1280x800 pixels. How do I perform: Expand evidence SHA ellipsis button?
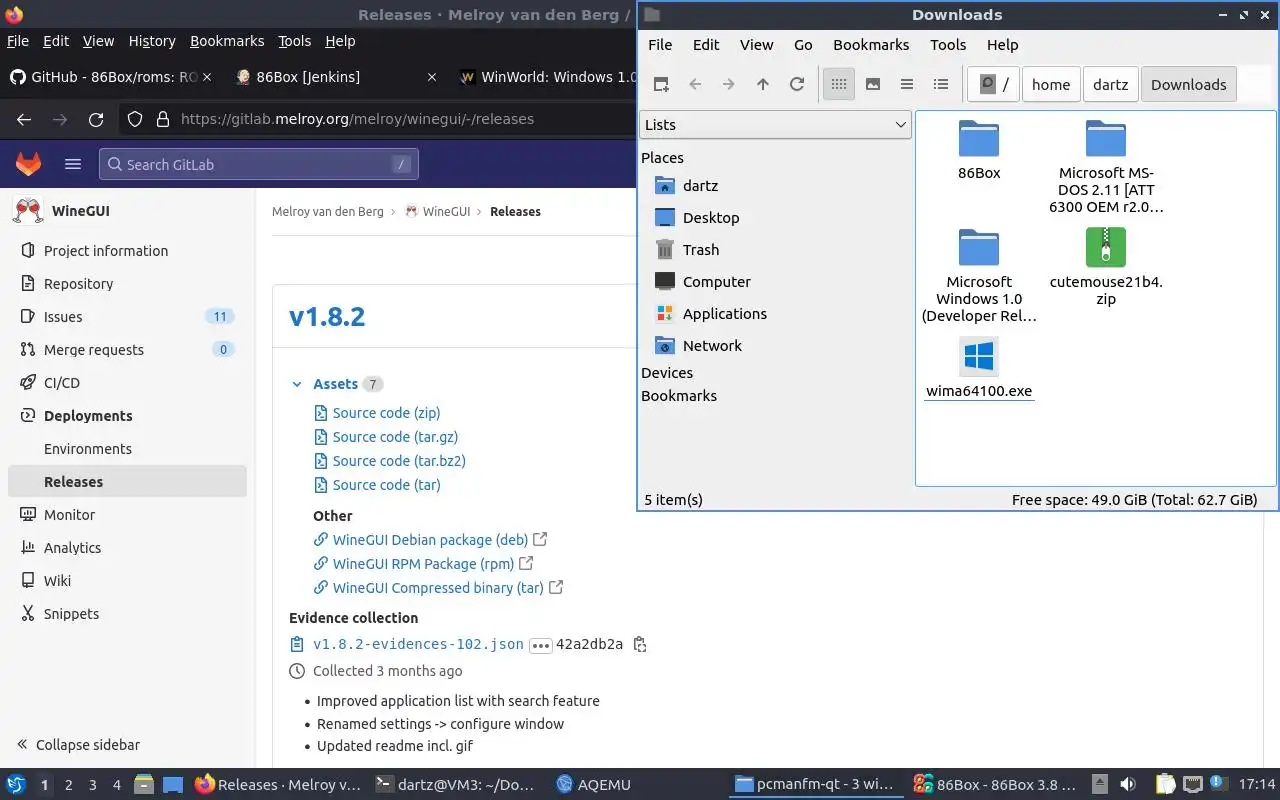point(541,646)
